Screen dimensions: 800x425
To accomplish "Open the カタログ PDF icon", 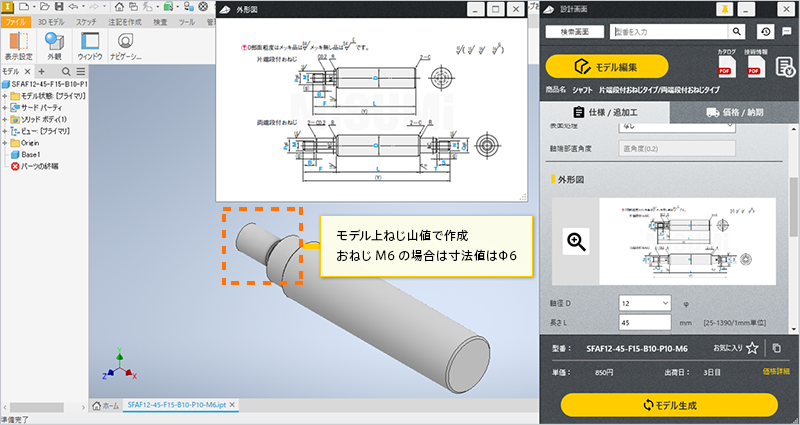I will pos(726,66).
